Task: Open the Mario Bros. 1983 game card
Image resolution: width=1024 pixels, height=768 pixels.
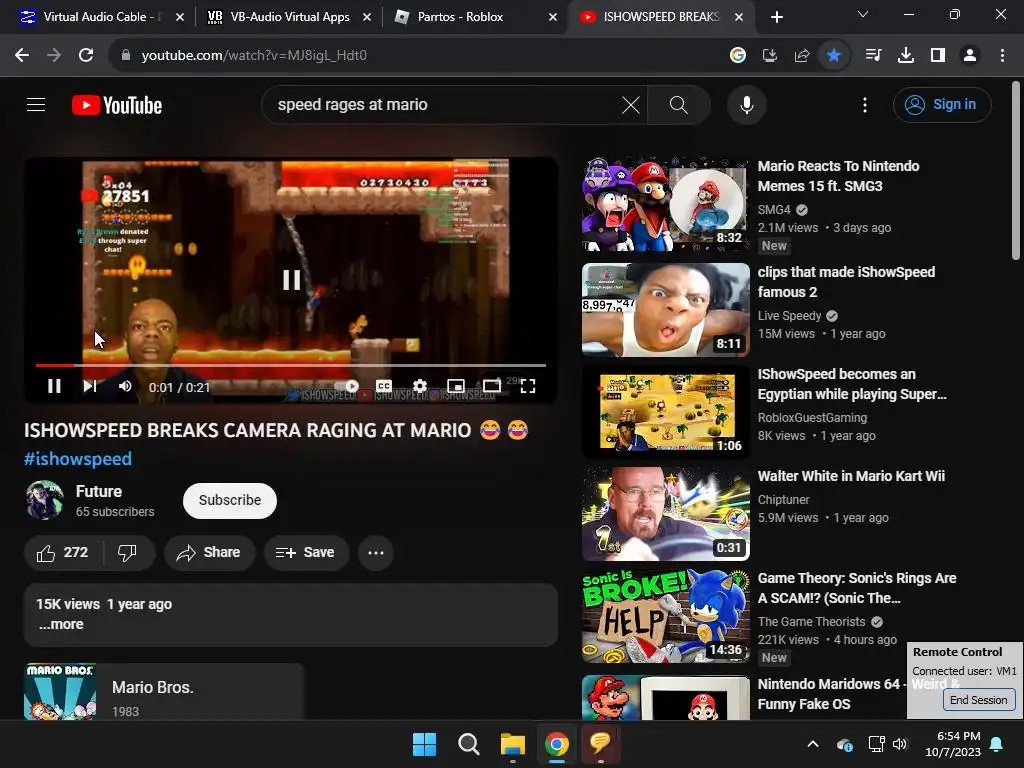Action: coord(164,692)
